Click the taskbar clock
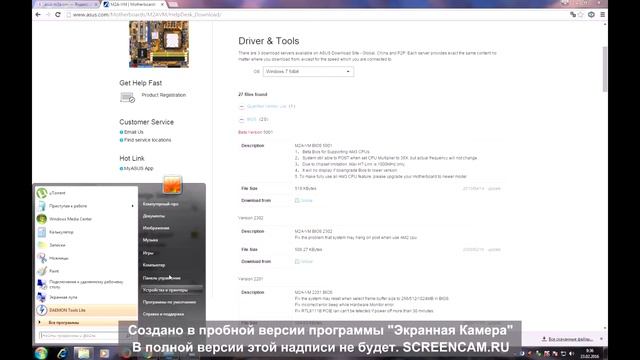The height and width of the screenshot is (360, 640). pyautogui.click(x=589, y=353)
